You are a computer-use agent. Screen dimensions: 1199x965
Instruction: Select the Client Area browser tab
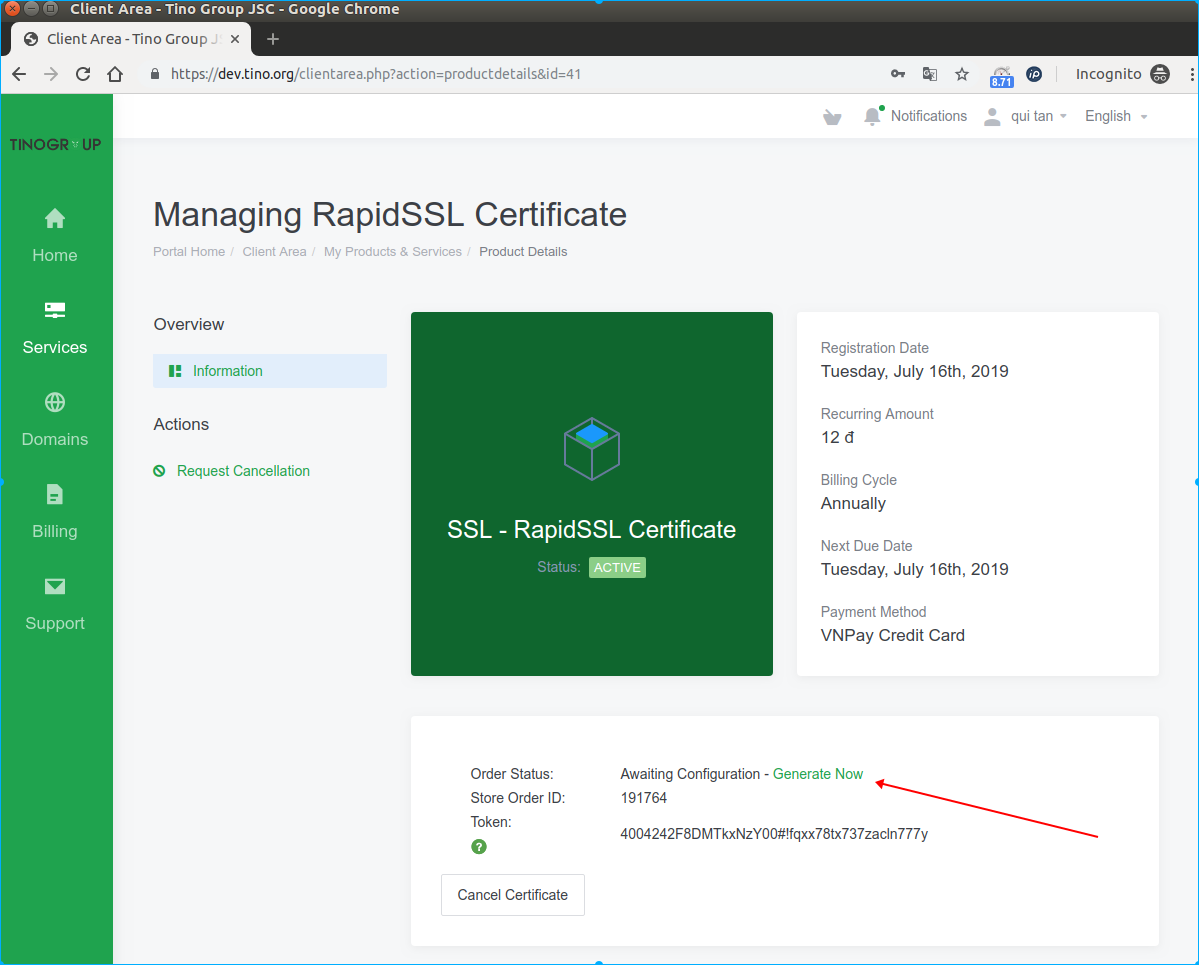click(x=132, y=39)
